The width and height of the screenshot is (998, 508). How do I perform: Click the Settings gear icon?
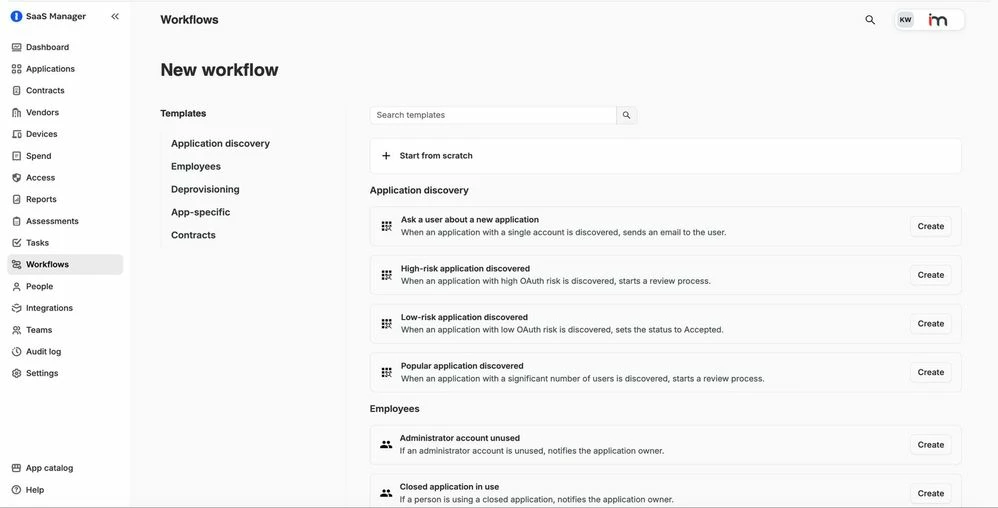(x=17, y=373)
